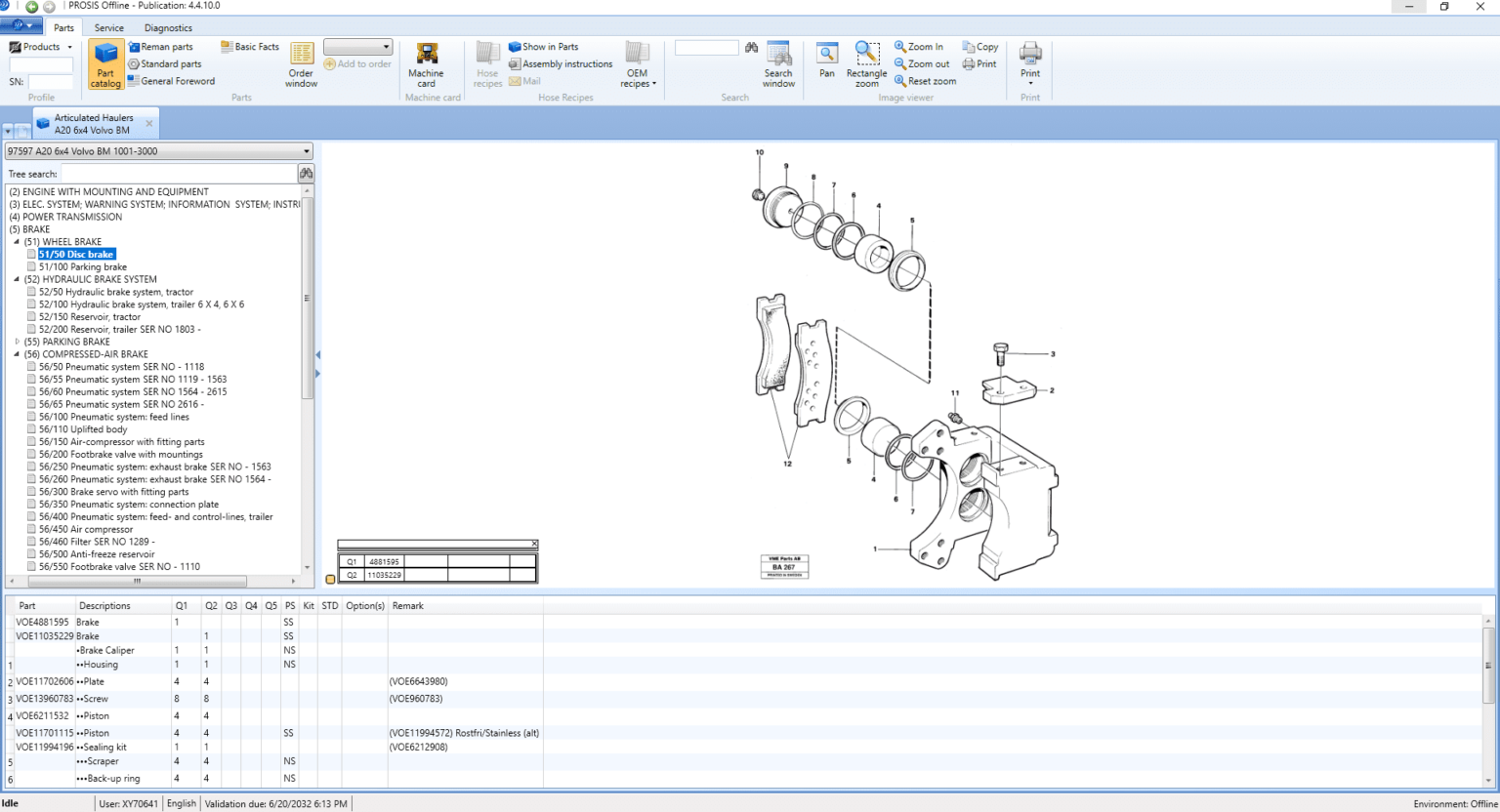Select the Pan tool
This screenshot has height=812, width=1500.
827,61
